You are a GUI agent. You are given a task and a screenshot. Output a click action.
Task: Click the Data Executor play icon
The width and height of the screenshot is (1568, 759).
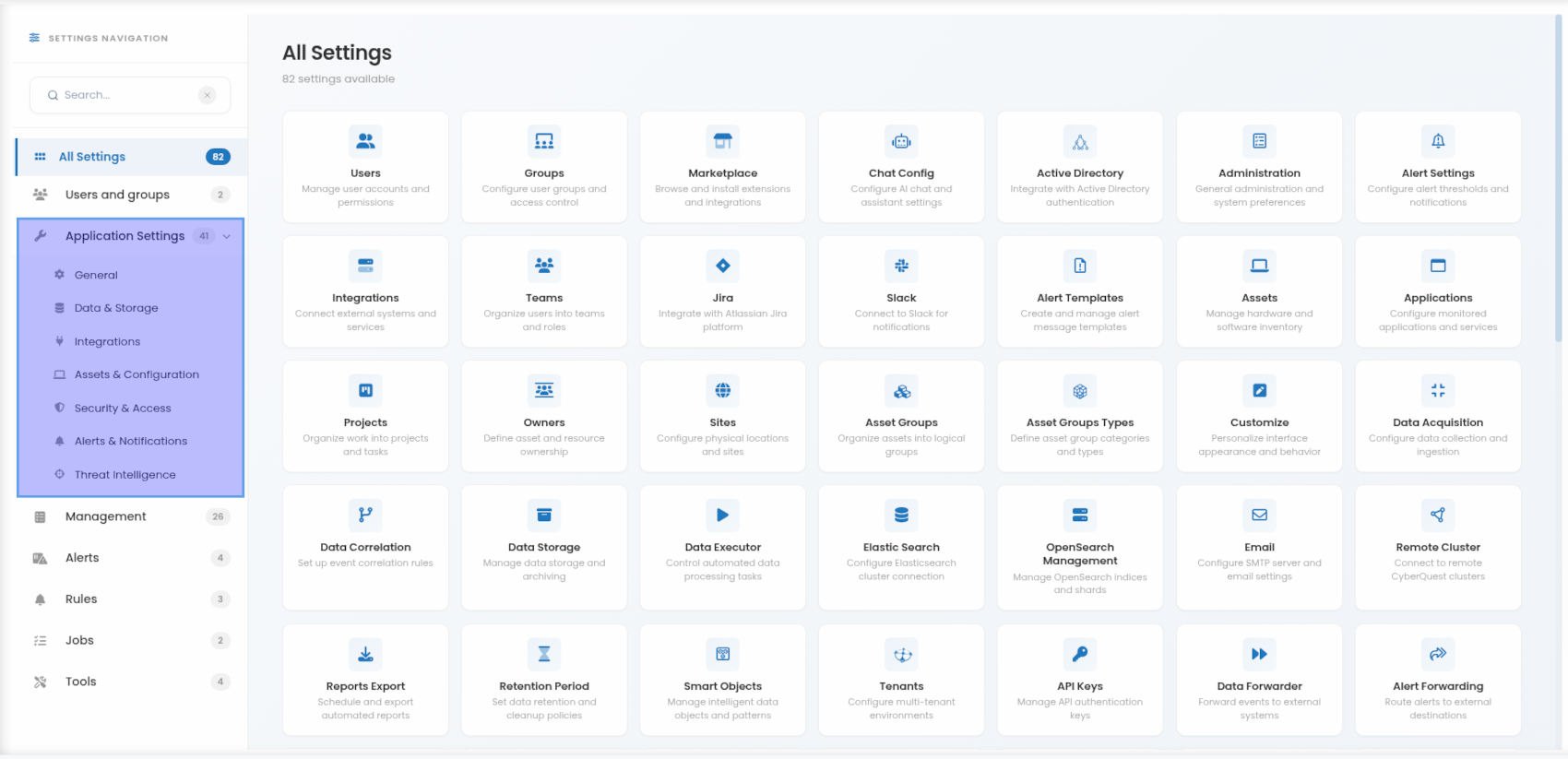(x=723, y=515)
